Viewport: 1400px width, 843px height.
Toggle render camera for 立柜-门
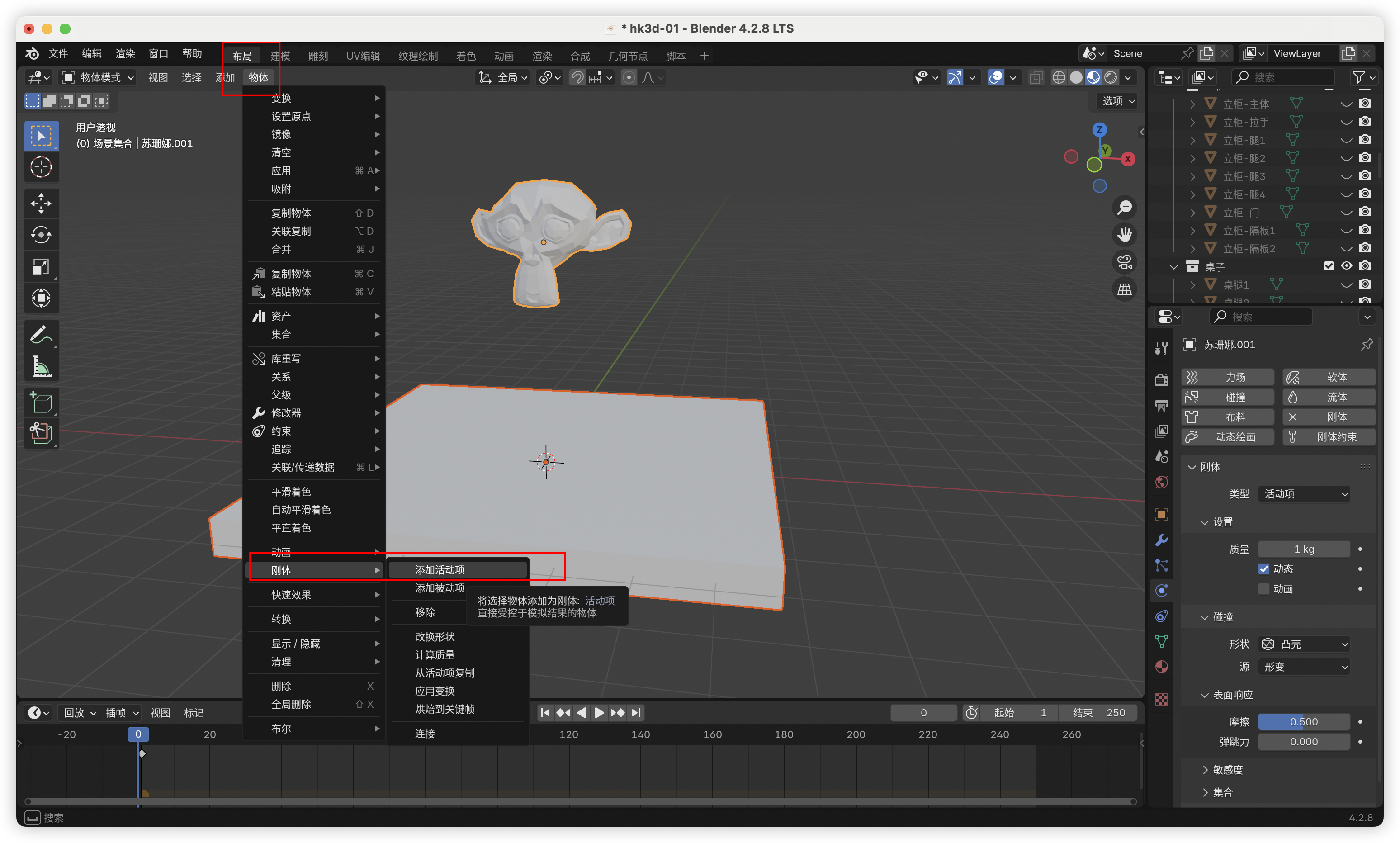coord(1365,212)
